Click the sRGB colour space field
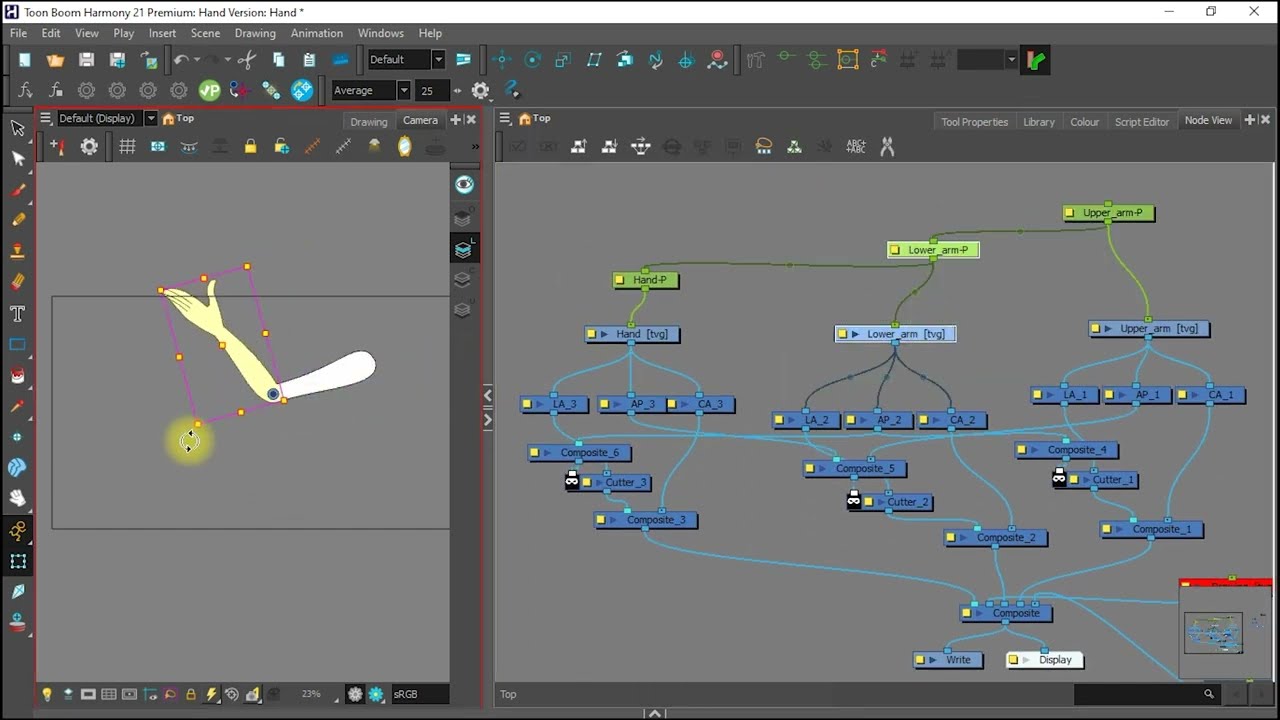Viewport: 1280px width, 720px height. pyautogui.click(x=419, y=694)
